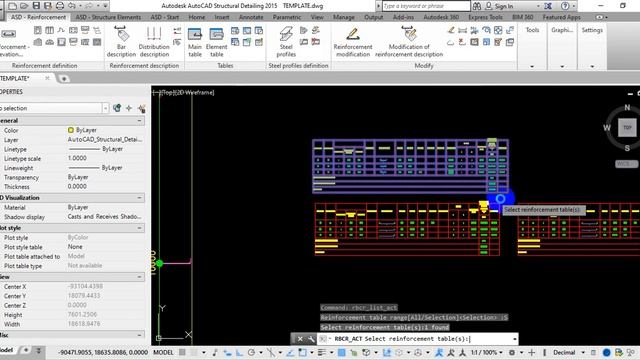The image size is (640, 360).
Task: Open recent commands arrow in command line
Action: pos(514,339)
